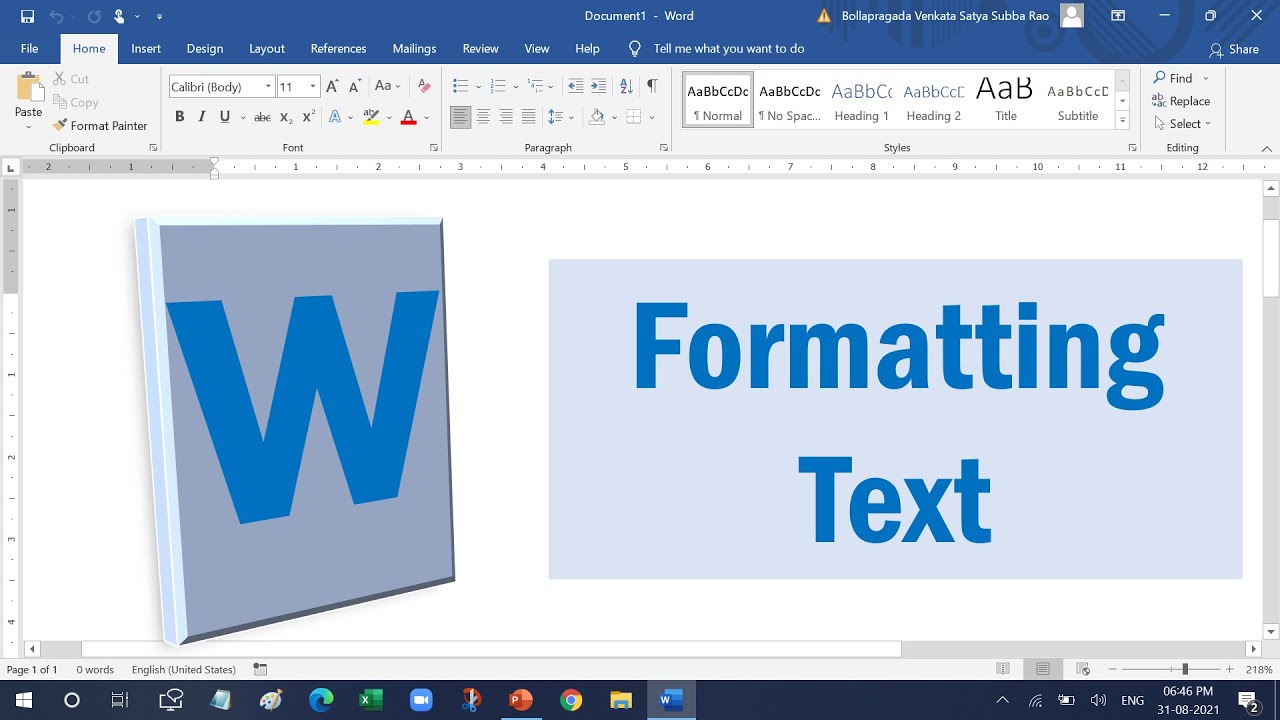Toggle Print Layout view button
1280x720 pixels.
pyautogui.click(x=1042, y=669)
